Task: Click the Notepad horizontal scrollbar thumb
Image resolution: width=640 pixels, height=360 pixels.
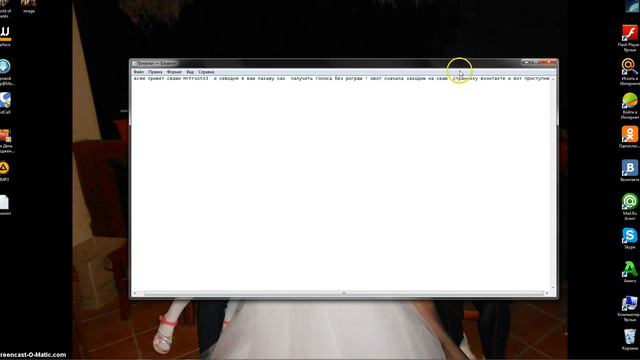Action: pos(344,293)
